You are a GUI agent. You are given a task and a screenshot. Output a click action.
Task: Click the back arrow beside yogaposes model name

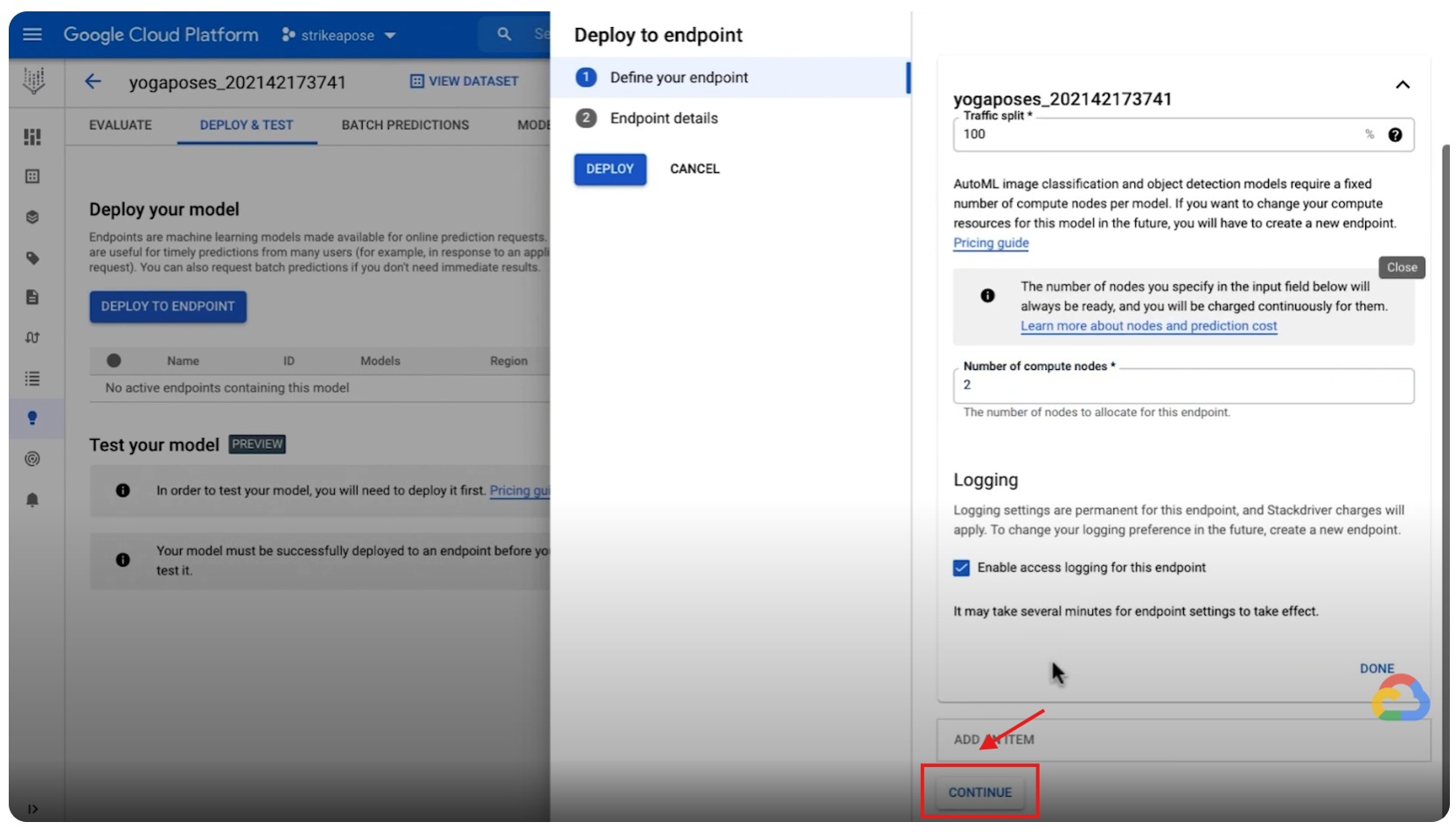point(93,81)
